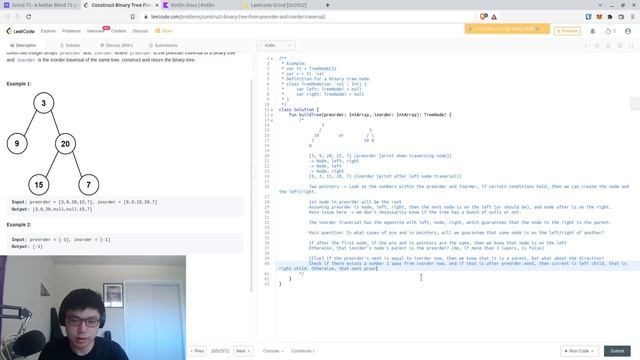
Task: Open the notifications bell icon
Action: click(593, 31)
